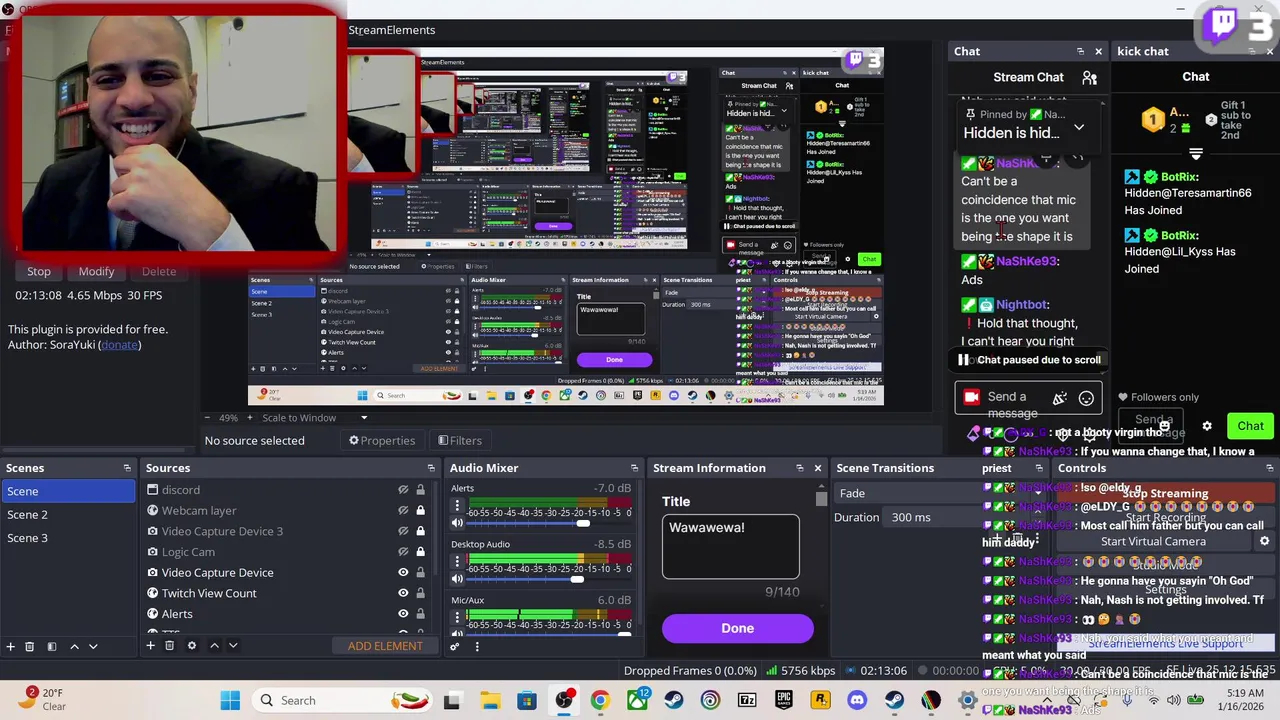Open Audio Mixer three-dot menu at bottom

[x=476, y=646]
